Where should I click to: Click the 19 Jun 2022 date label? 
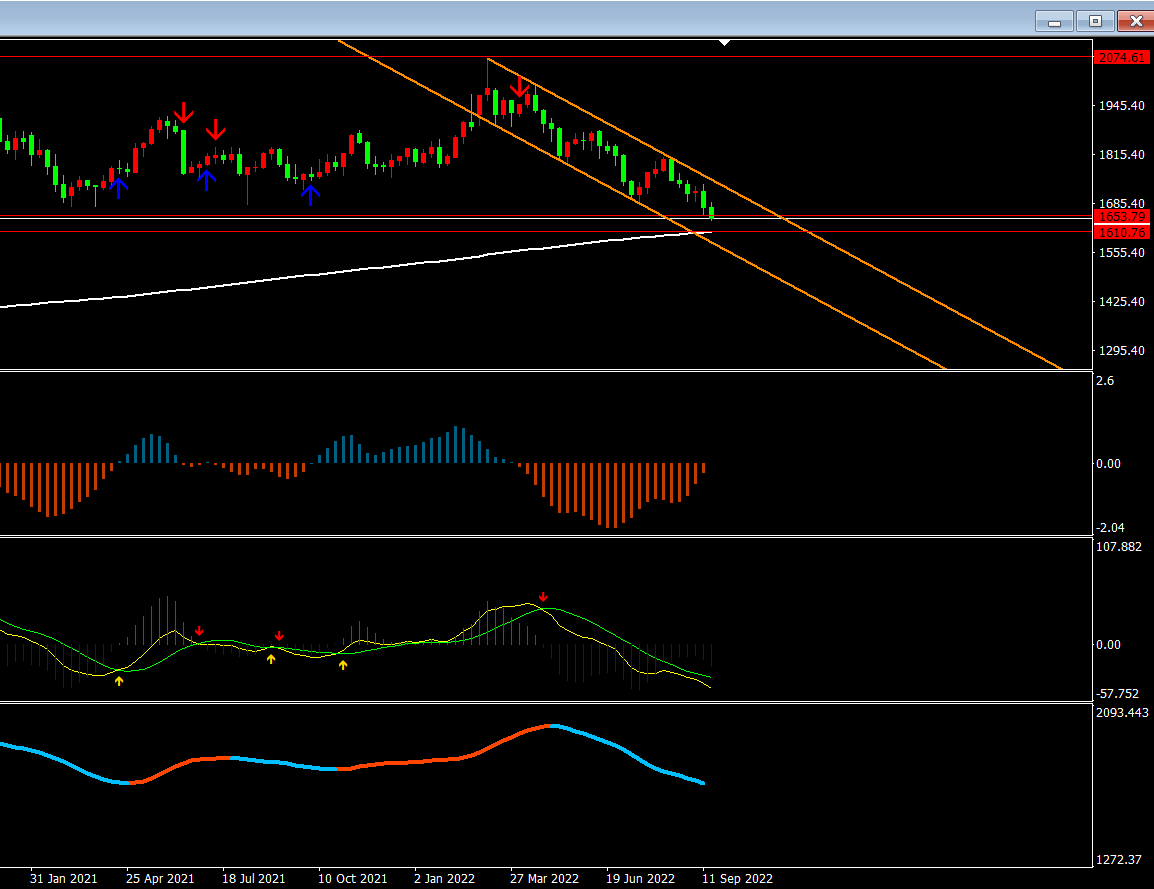point(640,879)
